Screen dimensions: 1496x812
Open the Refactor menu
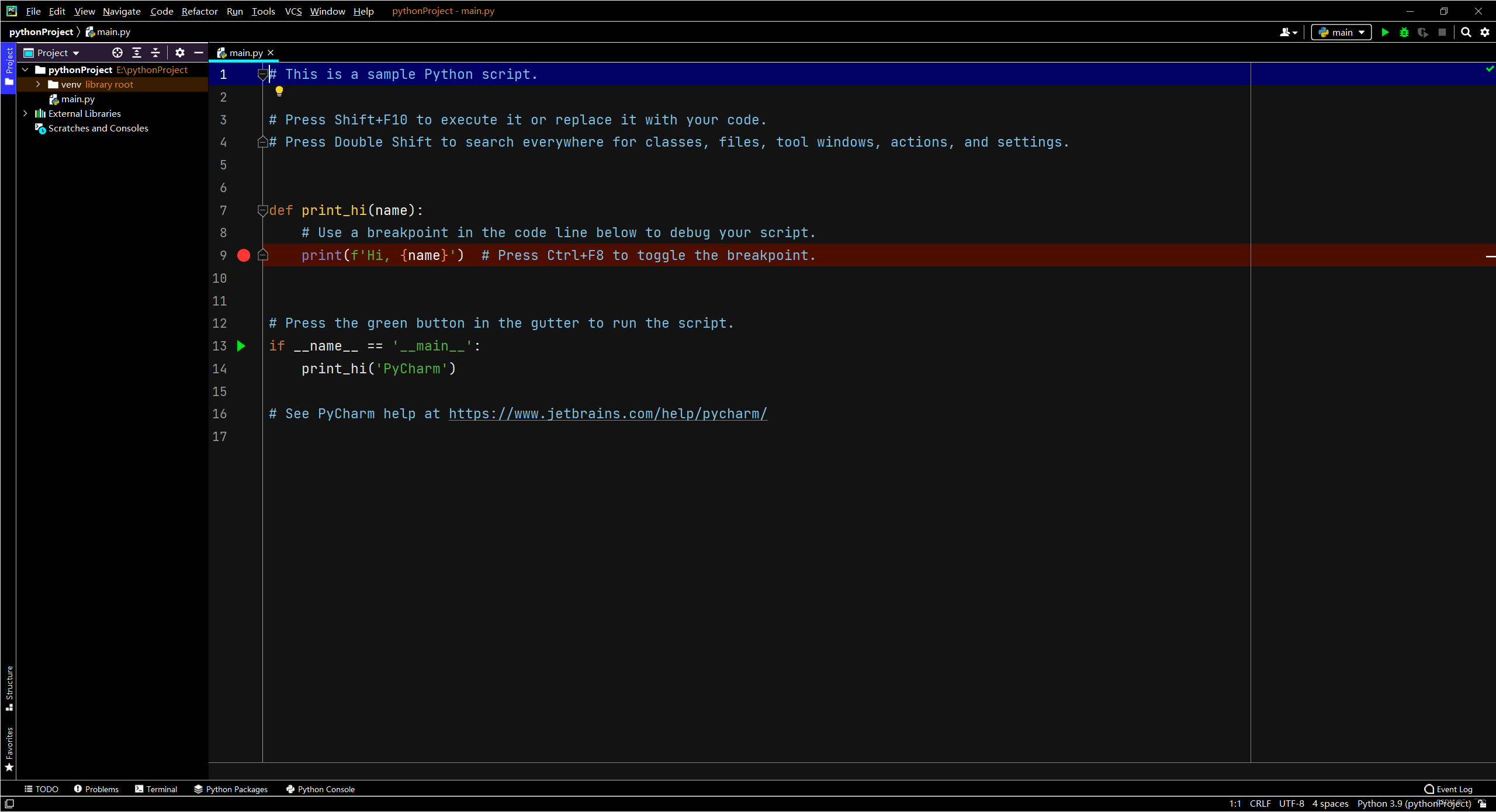[199, 11]
